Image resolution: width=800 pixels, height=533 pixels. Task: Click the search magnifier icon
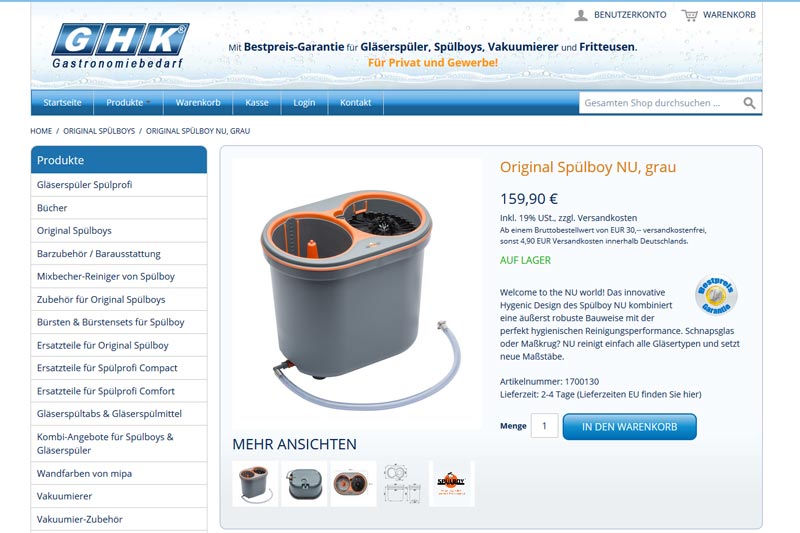pyautogui.click(x=749, y=103)
